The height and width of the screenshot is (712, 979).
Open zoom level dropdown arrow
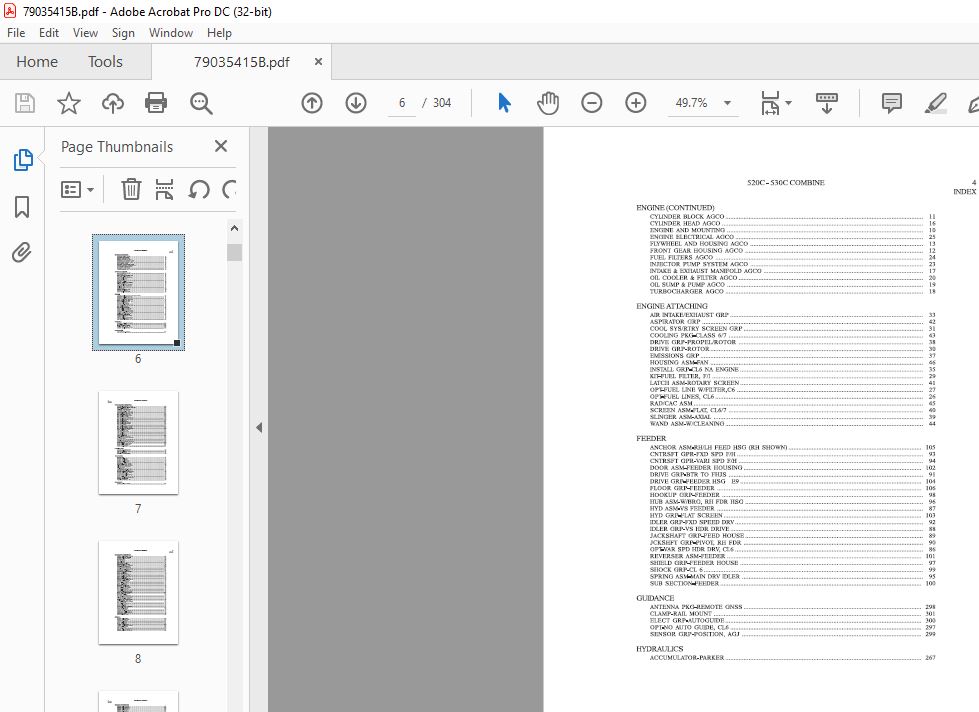[727, 103]
